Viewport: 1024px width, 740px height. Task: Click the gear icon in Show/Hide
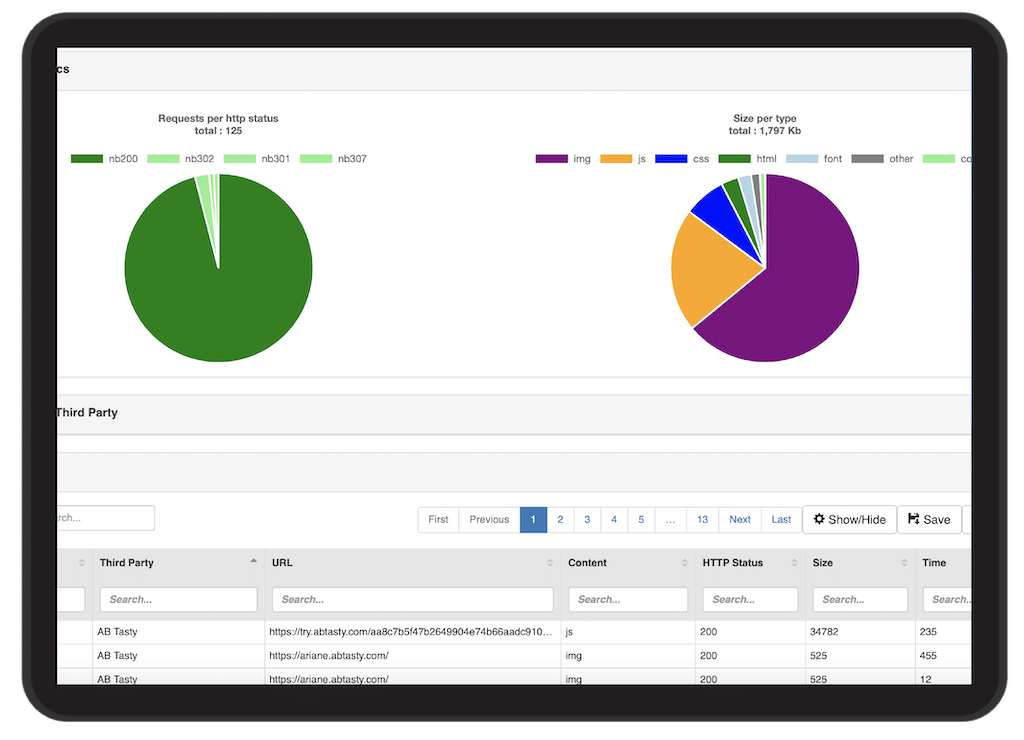(x=818, y=519)
